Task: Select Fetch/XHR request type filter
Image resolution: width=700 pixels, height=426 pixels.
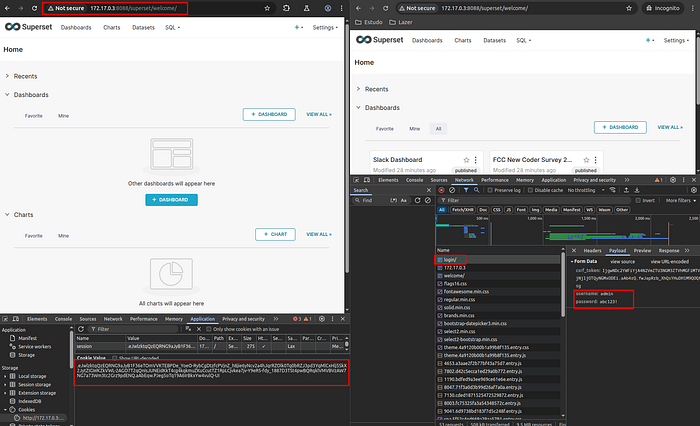Action: tap(462, 210)
